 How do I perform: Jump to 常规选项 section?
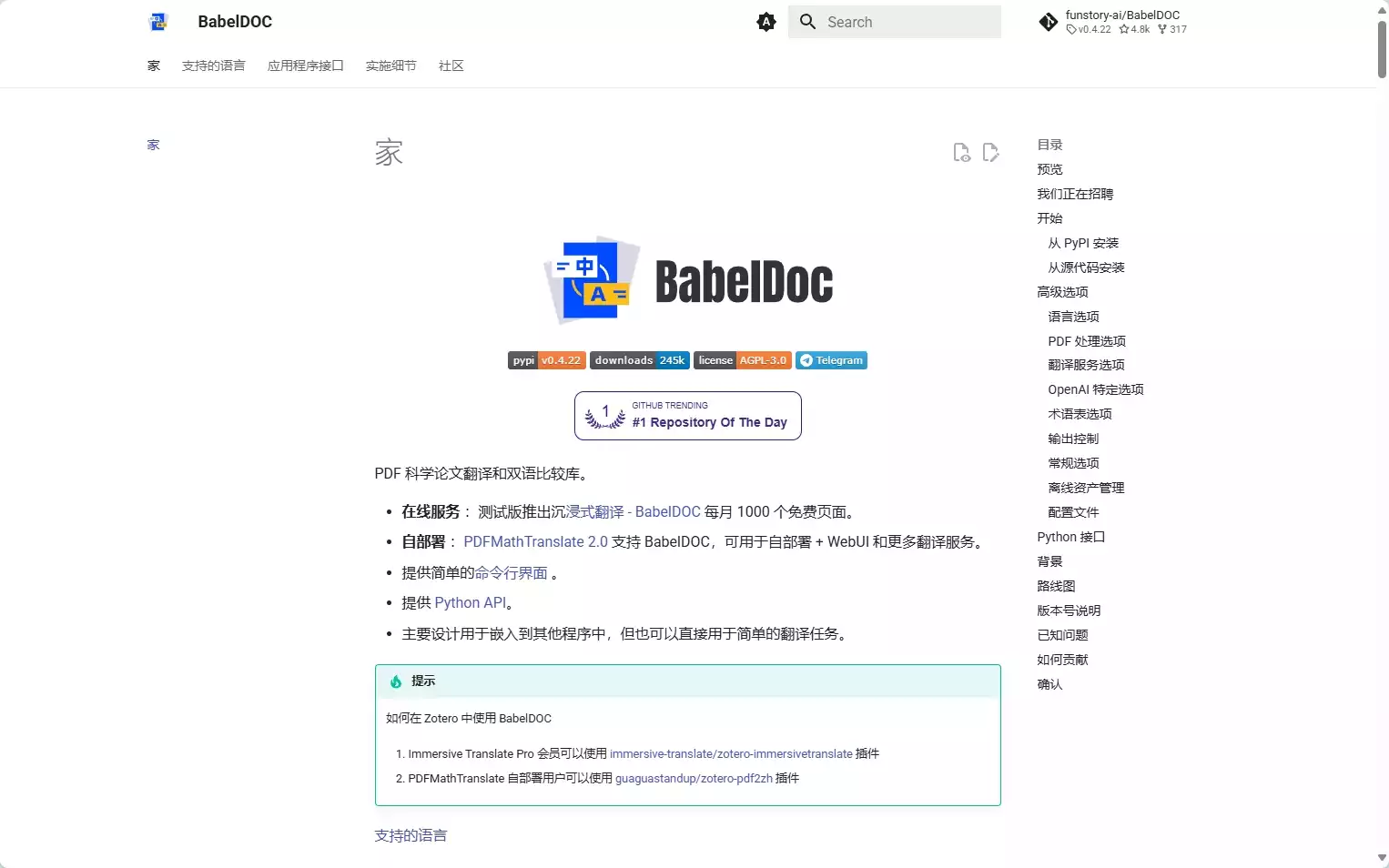(1073, 463)
